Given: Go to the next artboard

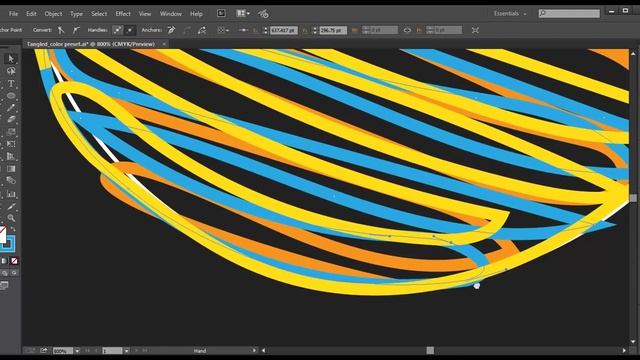Looking at the screenshot, I should [x=136, y=351].
